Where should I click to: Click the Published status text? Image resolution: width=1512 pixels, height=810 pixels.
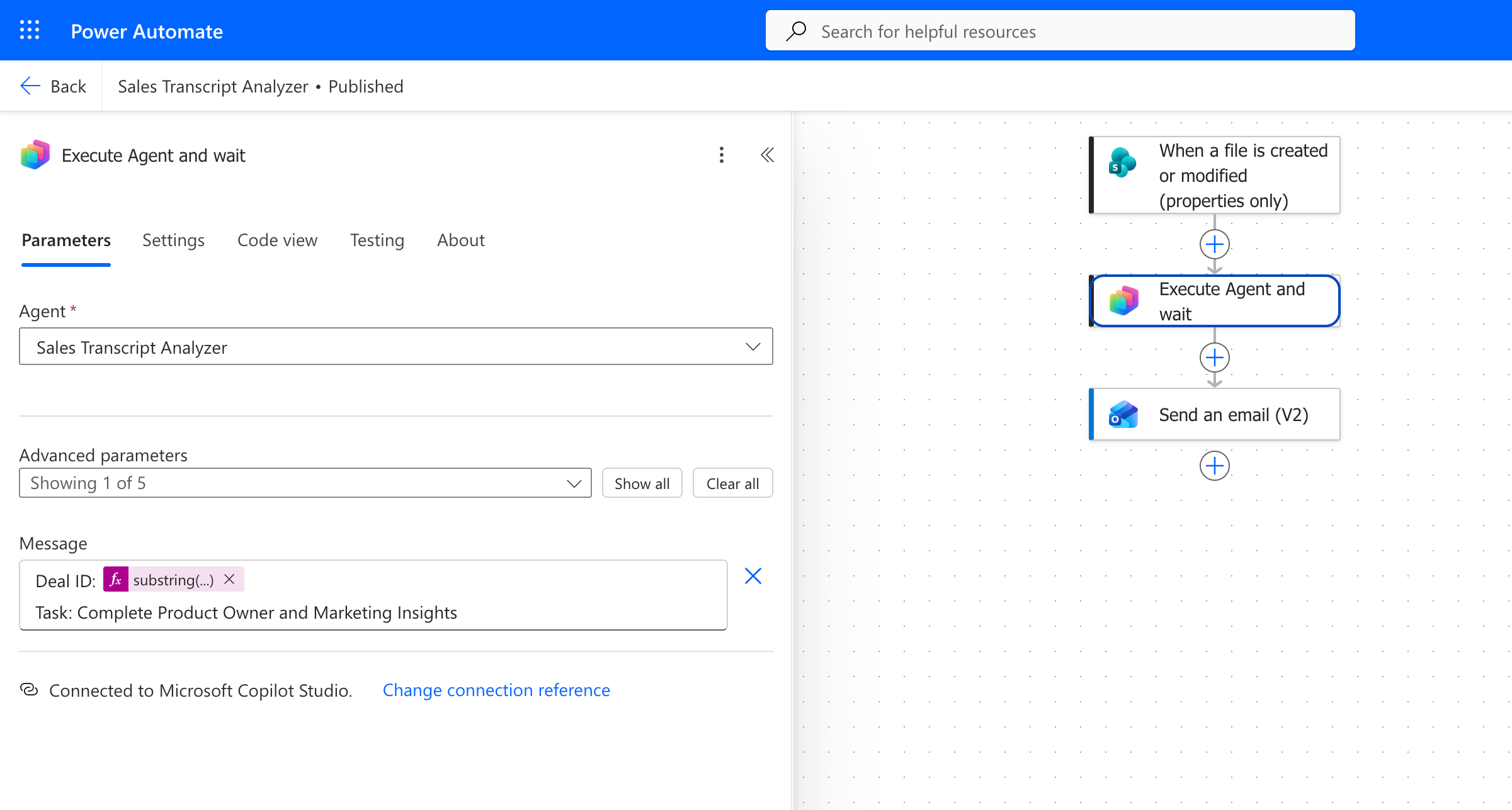pyautogui.click(x=366, y=86)
